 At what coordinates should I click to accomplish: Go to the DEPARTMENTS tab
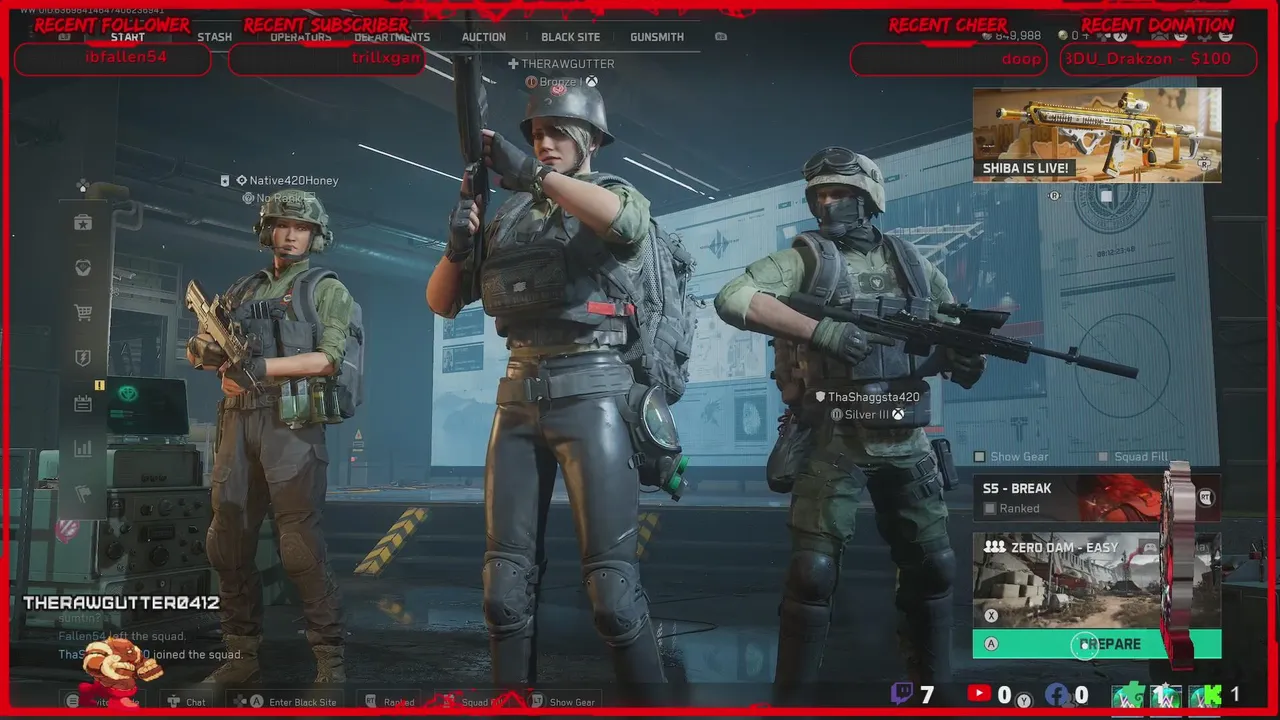(392, 37)
